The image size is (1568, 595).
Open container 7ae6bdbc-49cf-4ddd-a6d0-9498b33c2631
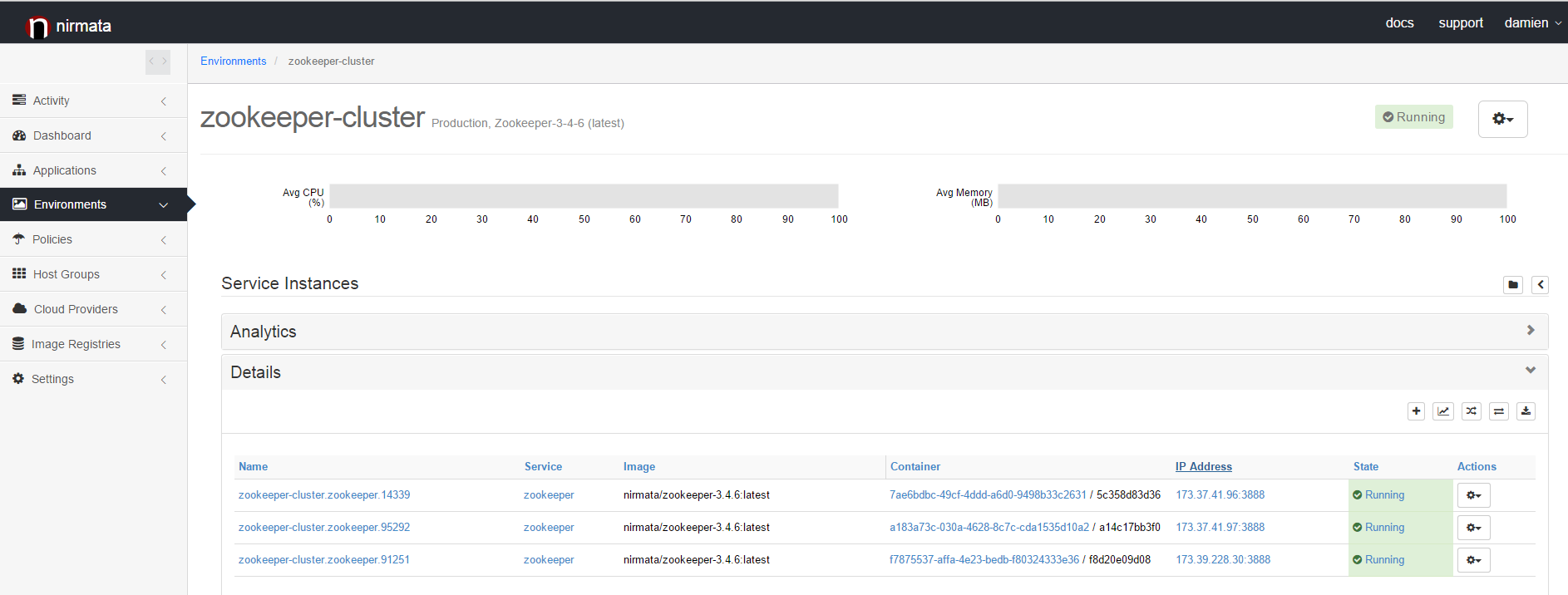pyautogui.click(x=988, y=495)
